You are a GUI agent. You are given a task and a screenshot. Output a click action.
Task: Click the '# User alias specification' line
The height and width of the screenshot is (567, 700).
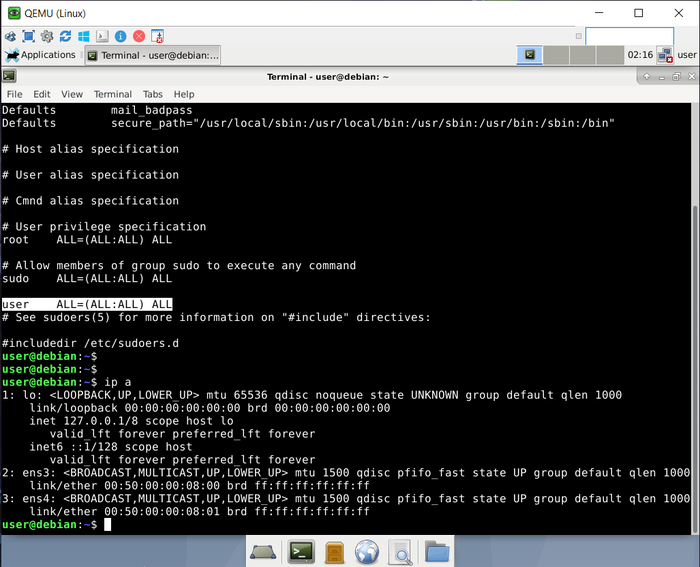point(91,175)
